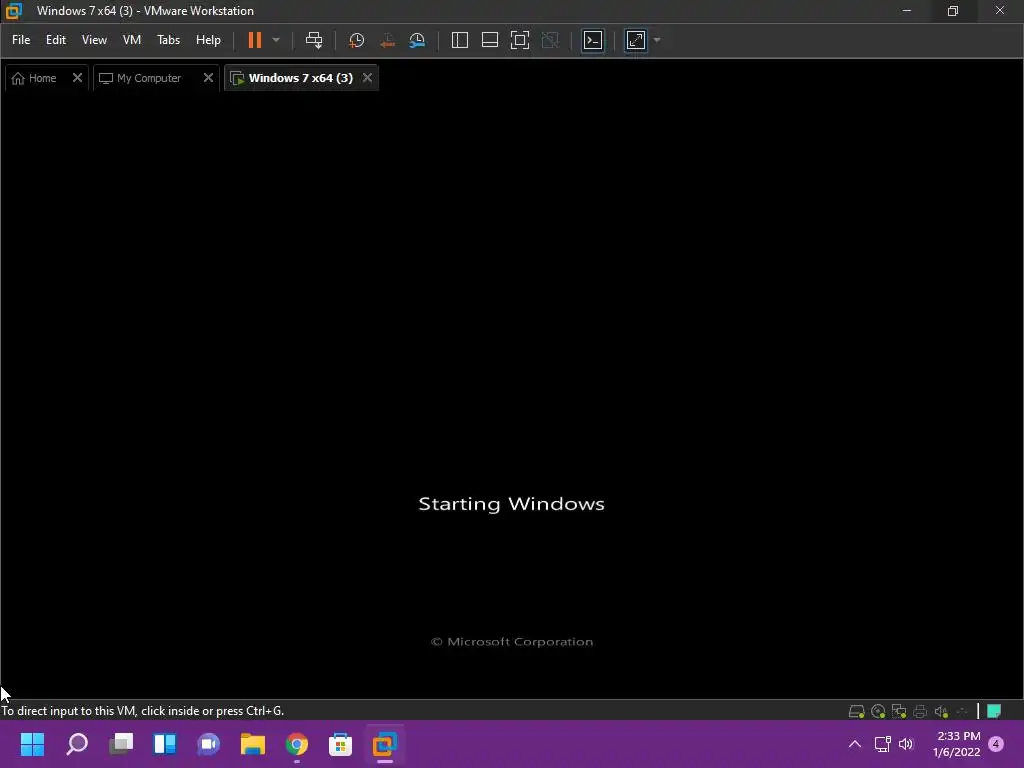Screen dimensions: 1024x768
Task: Toggle the console view toolbar button
Action: pos(593,40)
